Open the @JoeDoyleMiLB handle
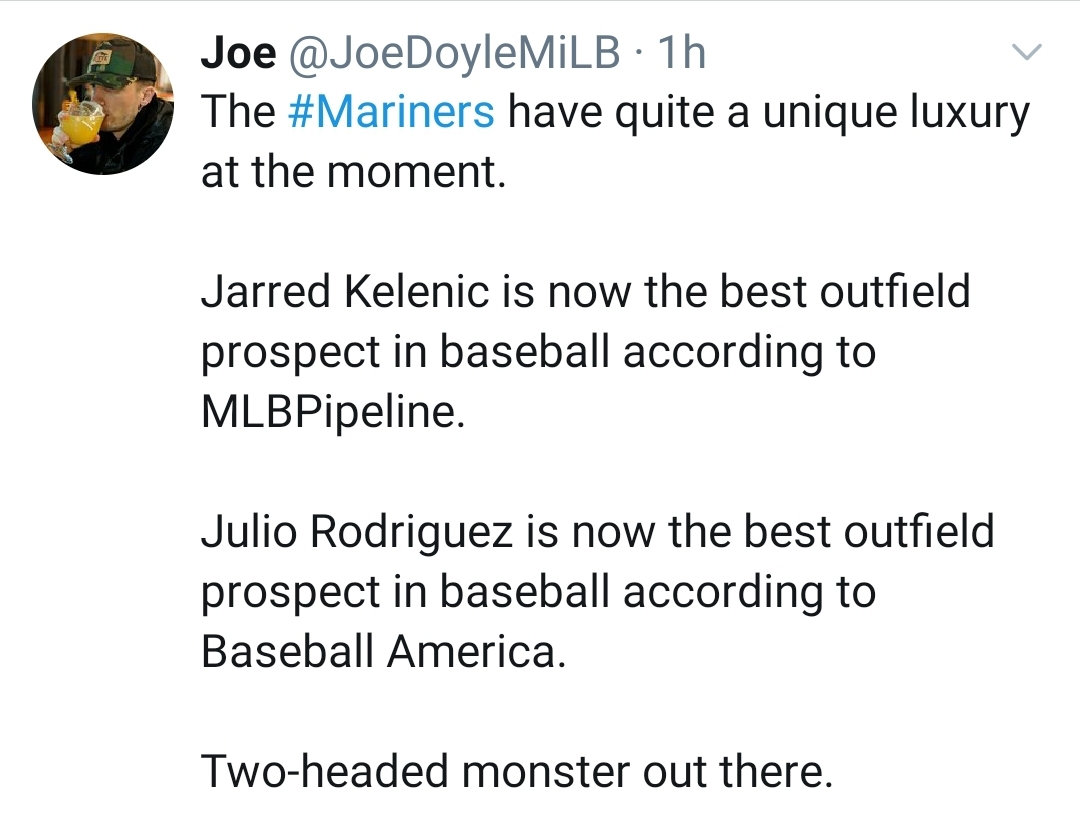The height and width of the screenshot is (813, 1080). 454,53
